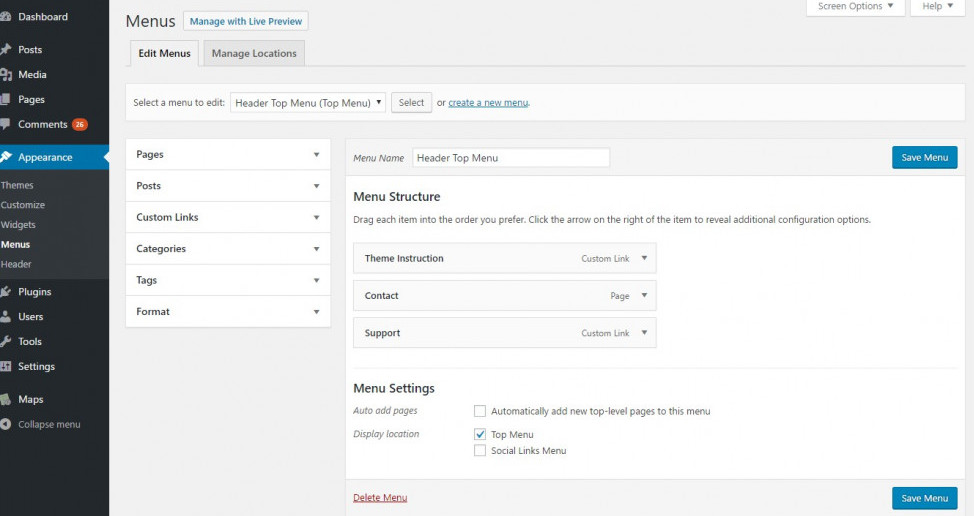Viewport: 974px width, 516px height.
Task: Click the Tools wrench icon
Action: coord(5,341)
